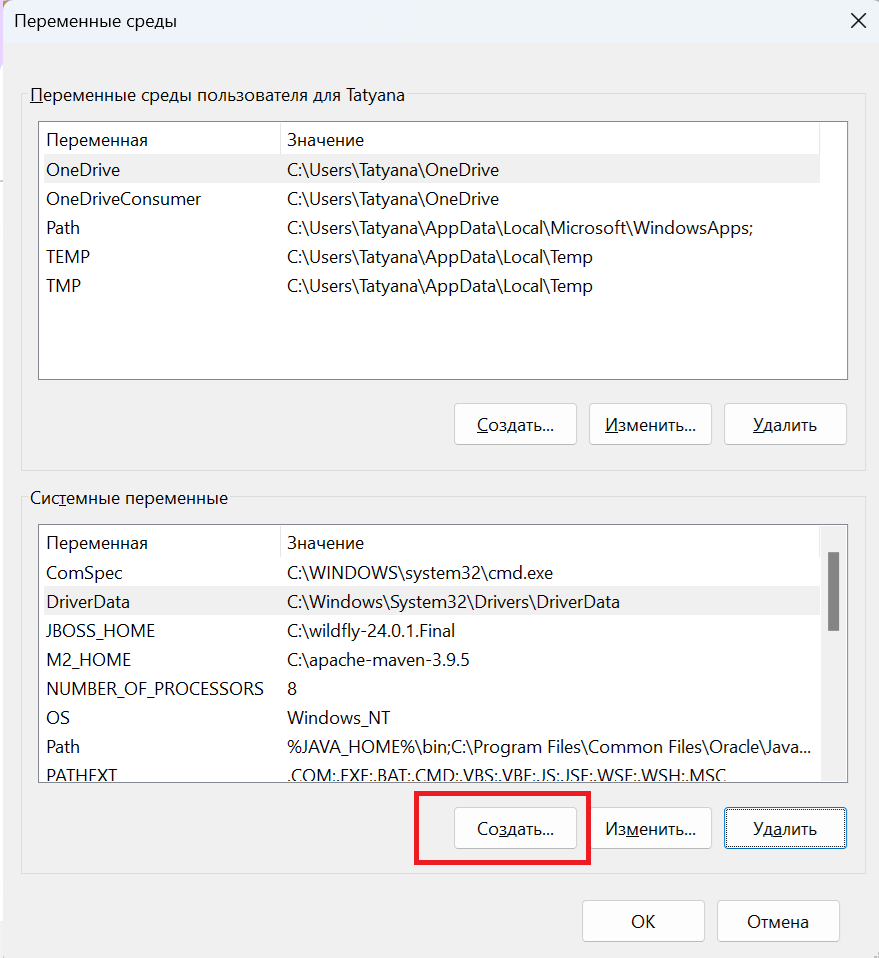Select the OneDrive user variable row

tap(83, 170)
